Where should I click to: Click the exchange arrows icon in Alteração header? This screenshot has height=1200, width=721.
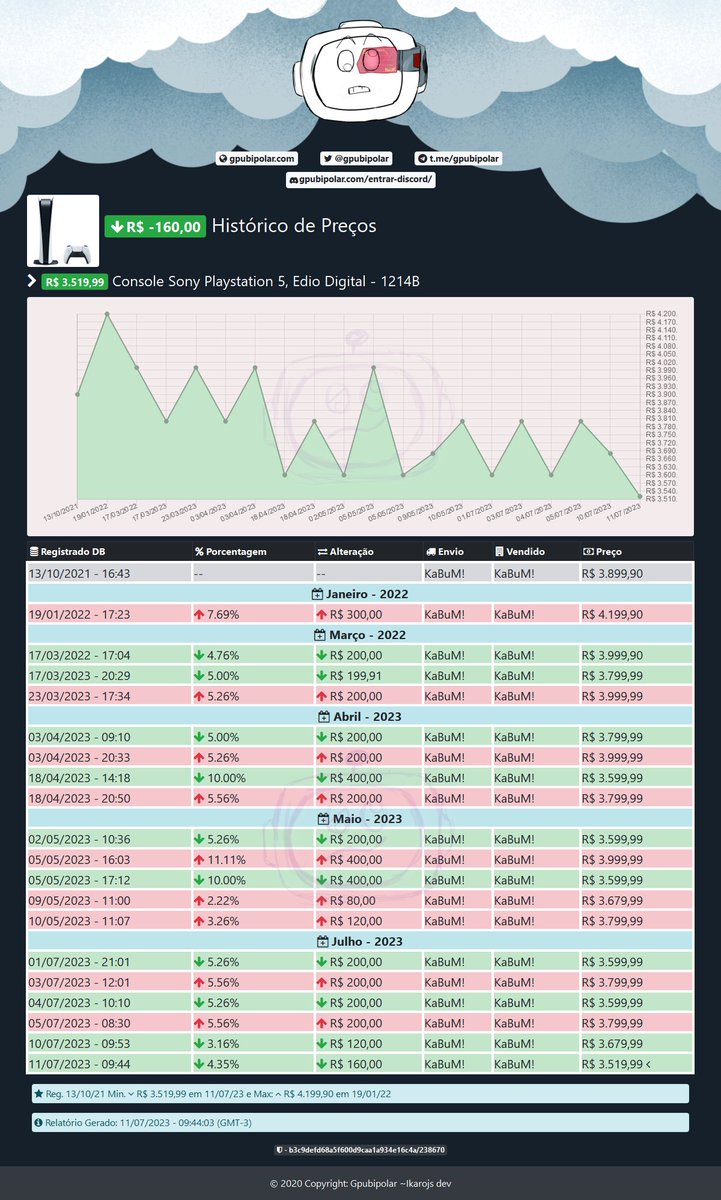pos(322,551)
